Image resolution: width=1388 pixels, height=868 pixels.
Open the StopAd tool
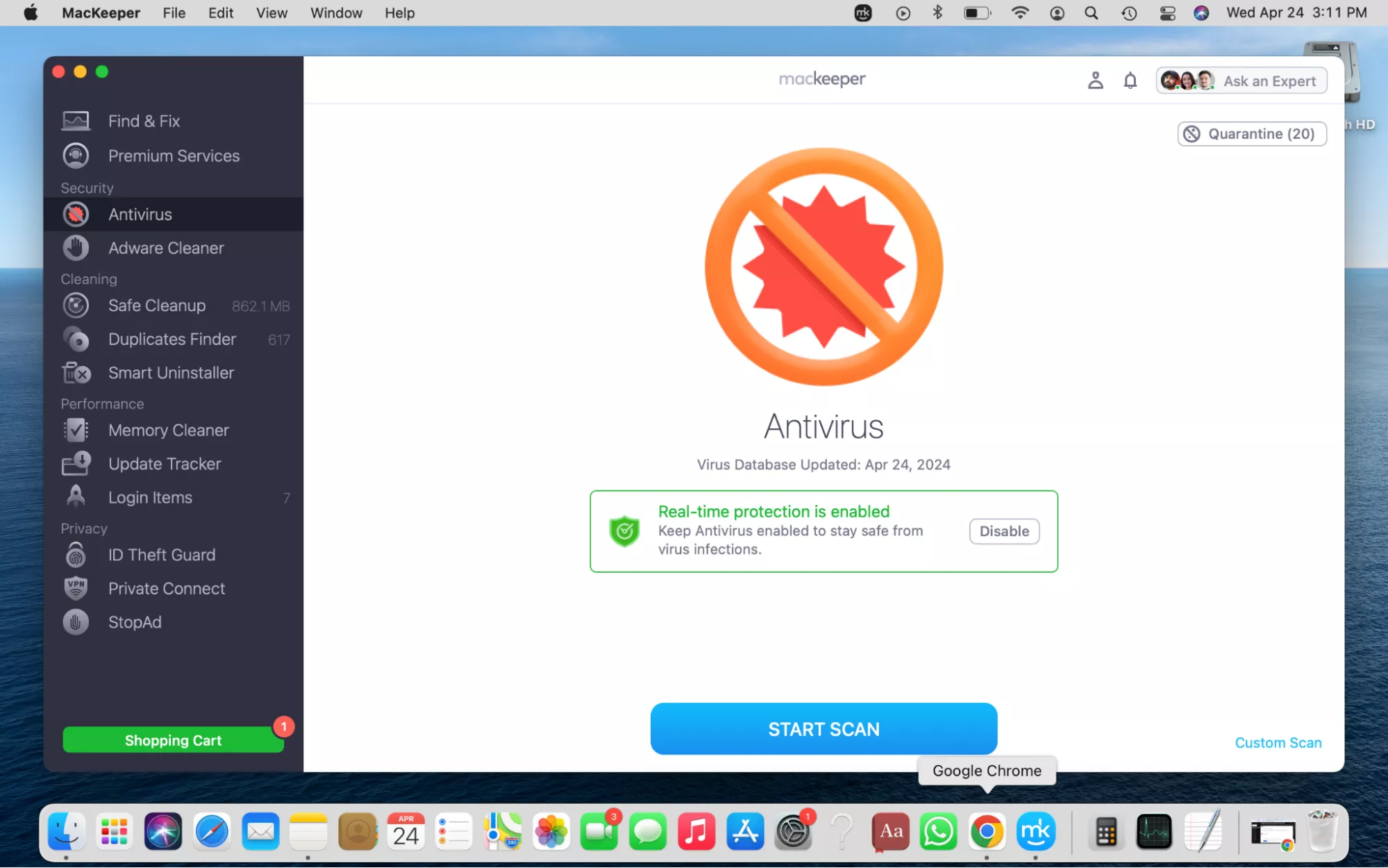point(135,621)
